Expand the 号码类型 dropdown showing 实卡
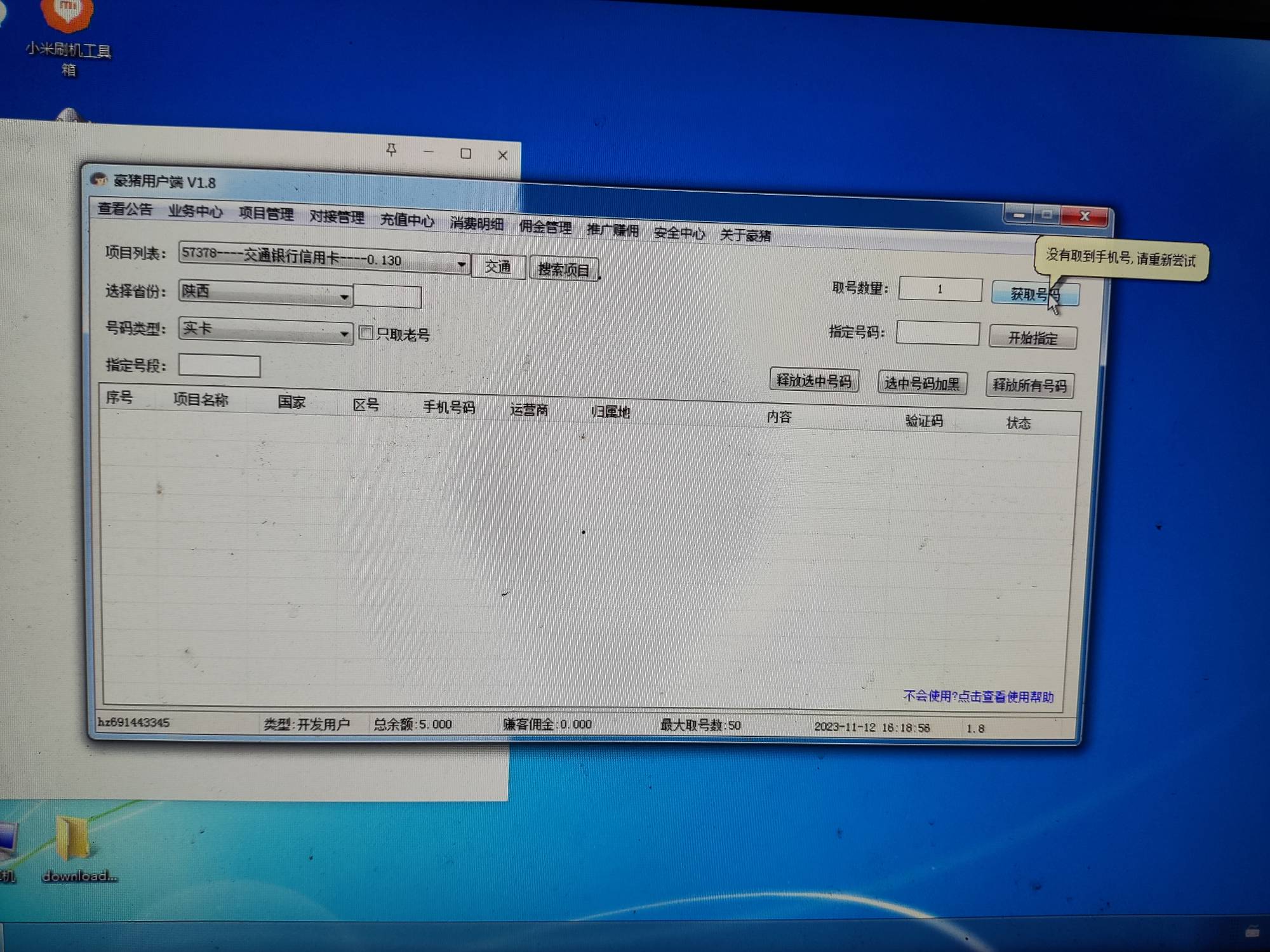 [x=344, y=333]
